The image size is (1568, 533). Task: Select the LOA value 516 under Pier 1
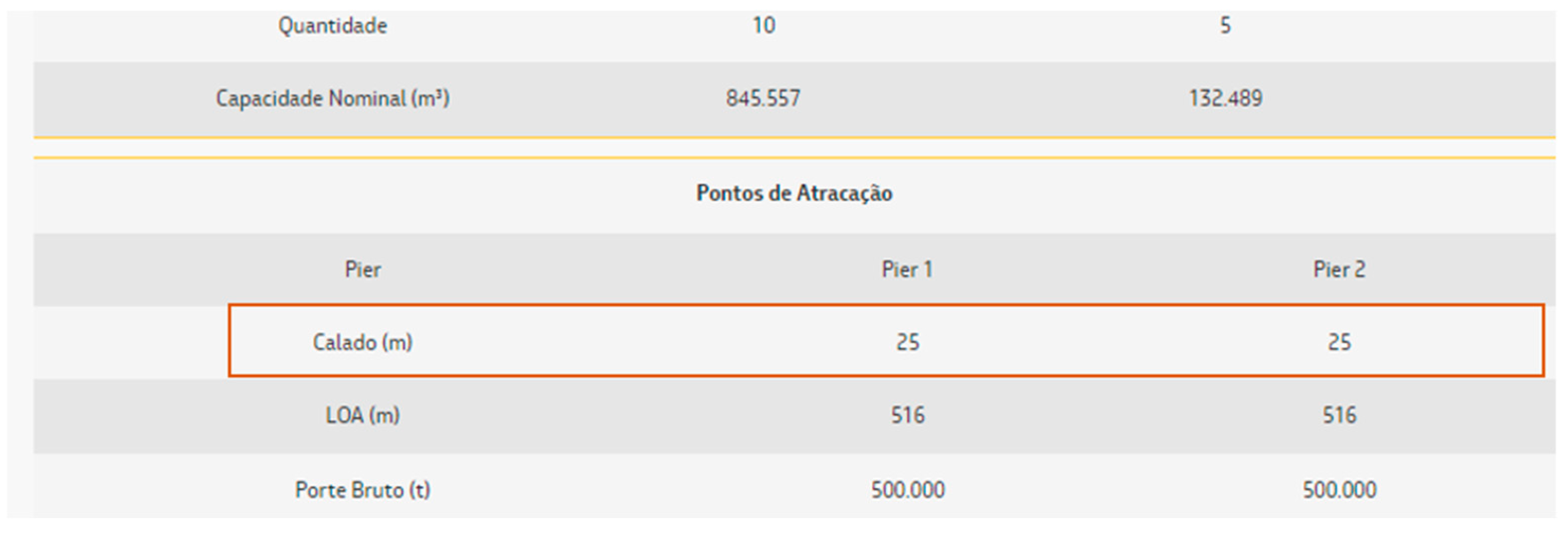pos(908,416)
